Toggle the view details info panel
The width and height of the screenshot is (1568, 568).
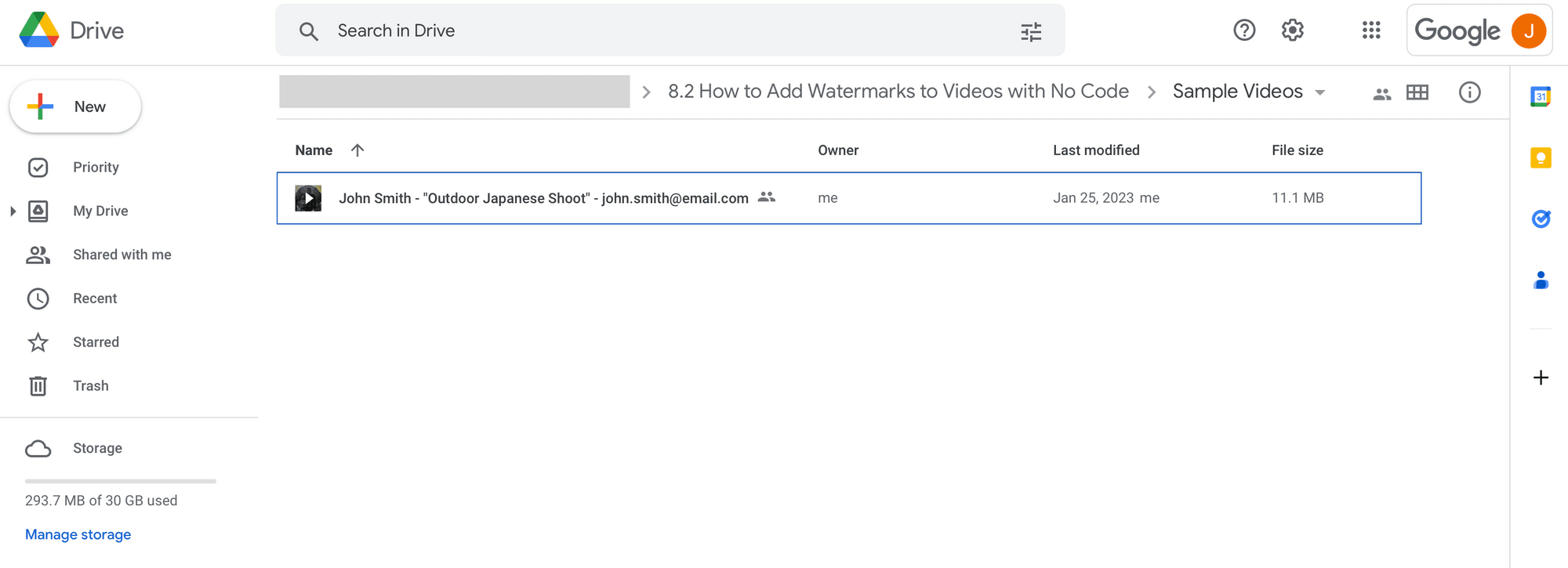pyautogui.click(x=1469, y=92)
